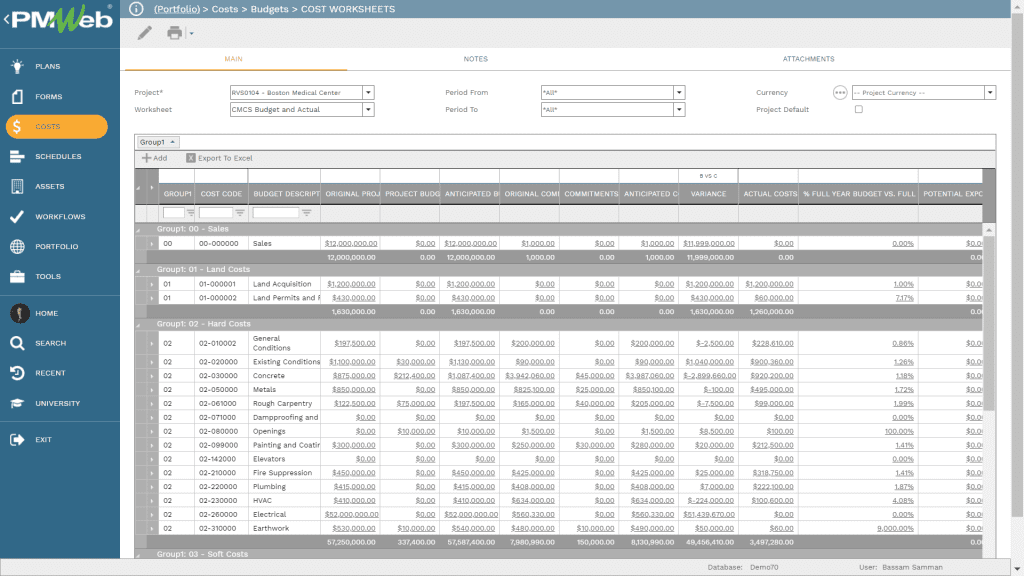Collapse the Group1: 03 - Soft Costs group

[138, 555]
